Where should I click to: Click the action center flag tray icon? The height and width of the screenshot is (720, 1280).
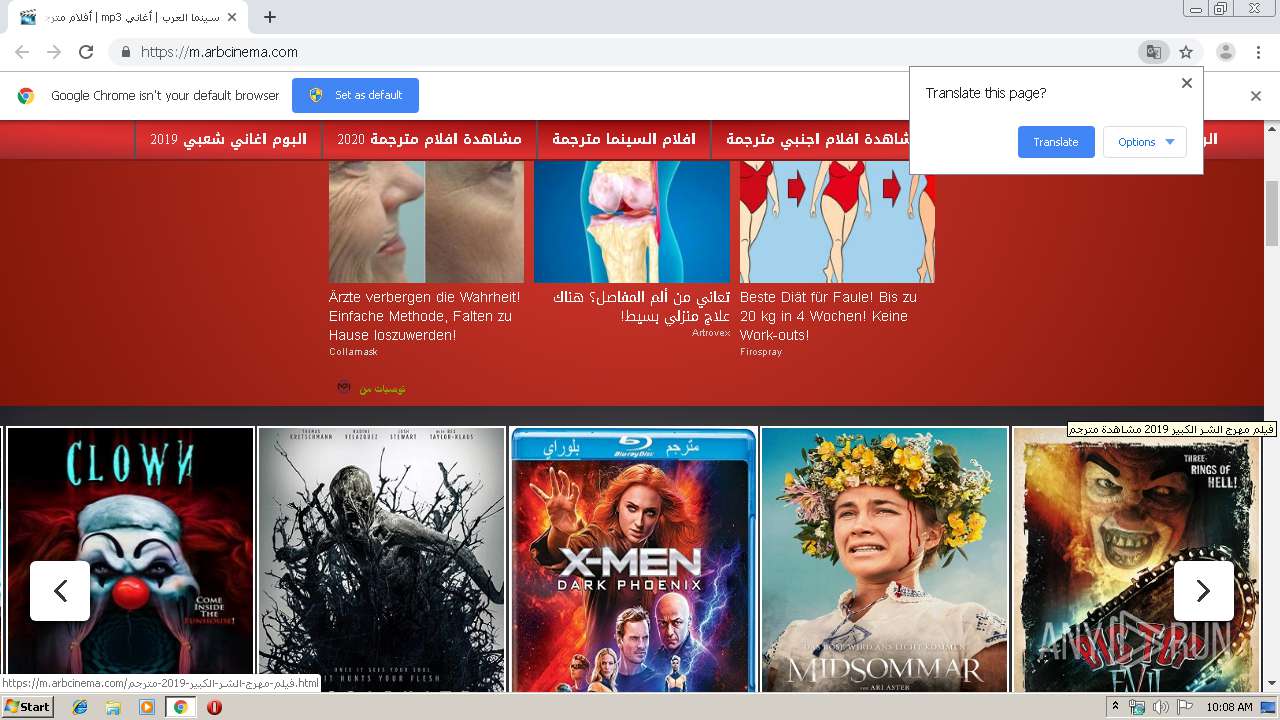click(x=1184, y=707)
